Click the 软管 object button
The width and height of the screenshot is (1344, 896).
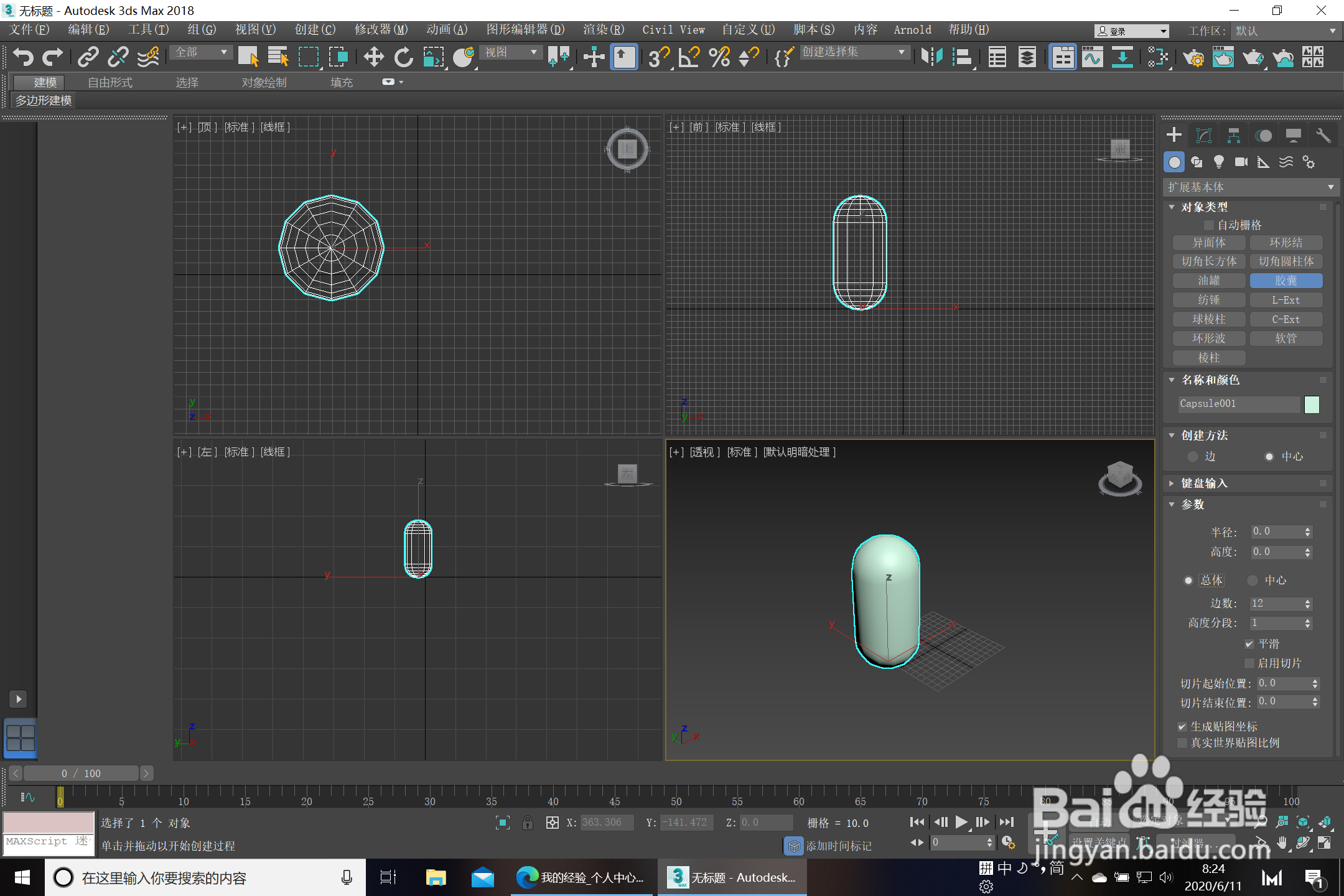tap(1286, 338)
